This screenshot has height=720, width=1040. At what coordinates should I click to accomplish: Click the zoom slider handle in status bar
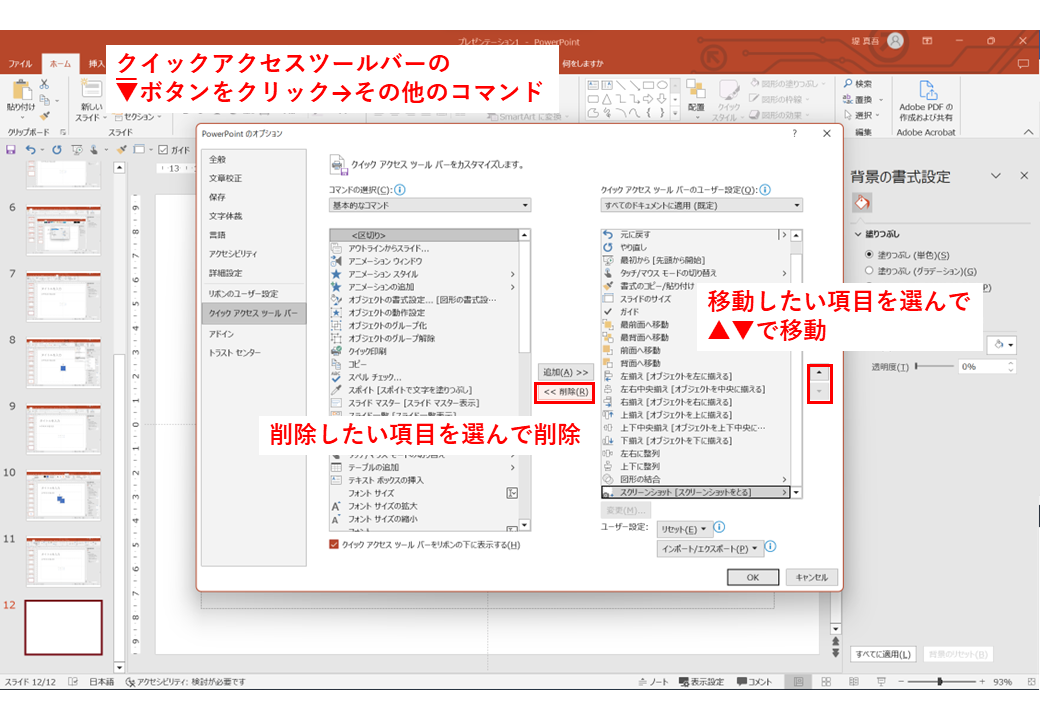940,682
